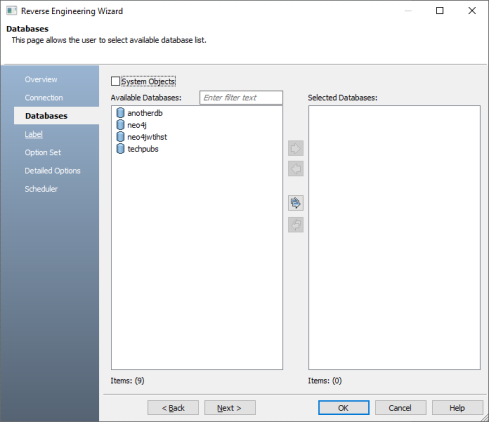Select the neo4jwtihst database entry

coord(142,137)
